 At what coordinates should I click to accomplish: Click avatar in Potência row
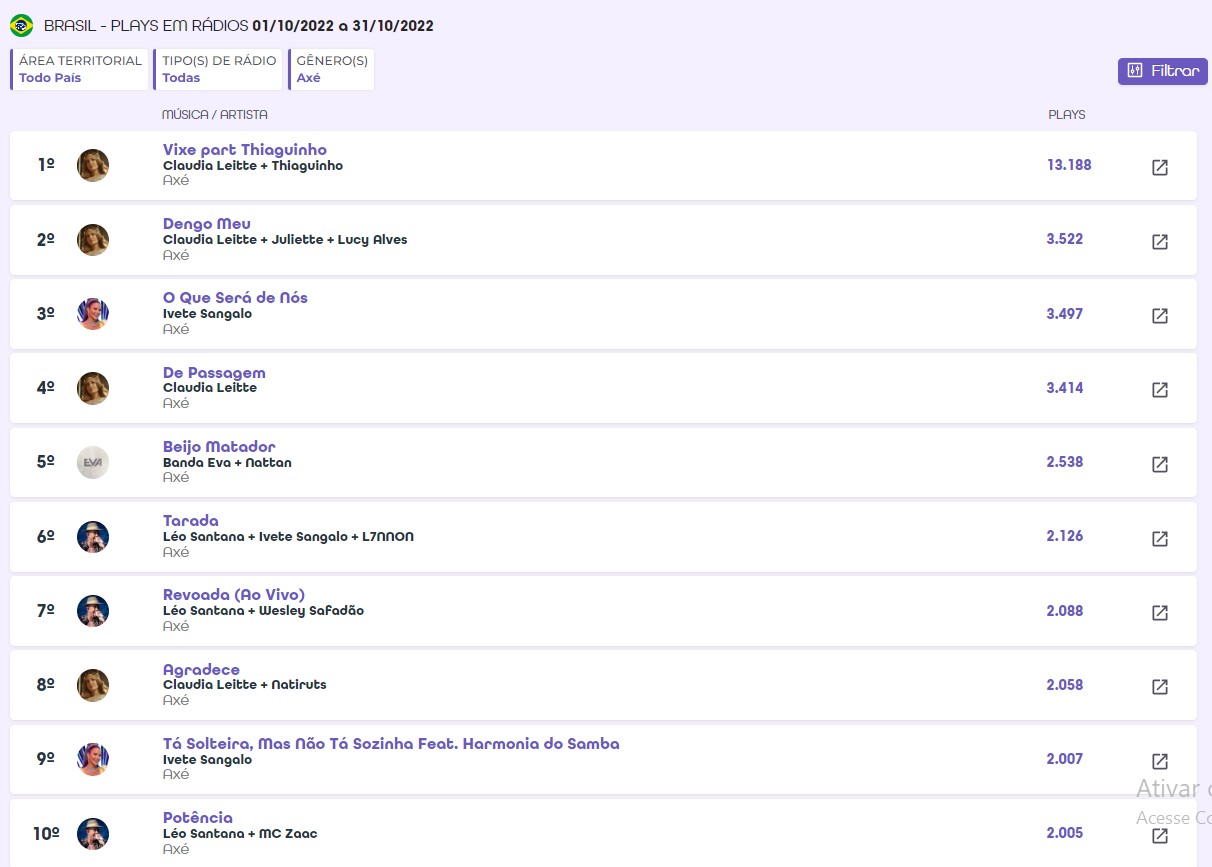(93, 833)
